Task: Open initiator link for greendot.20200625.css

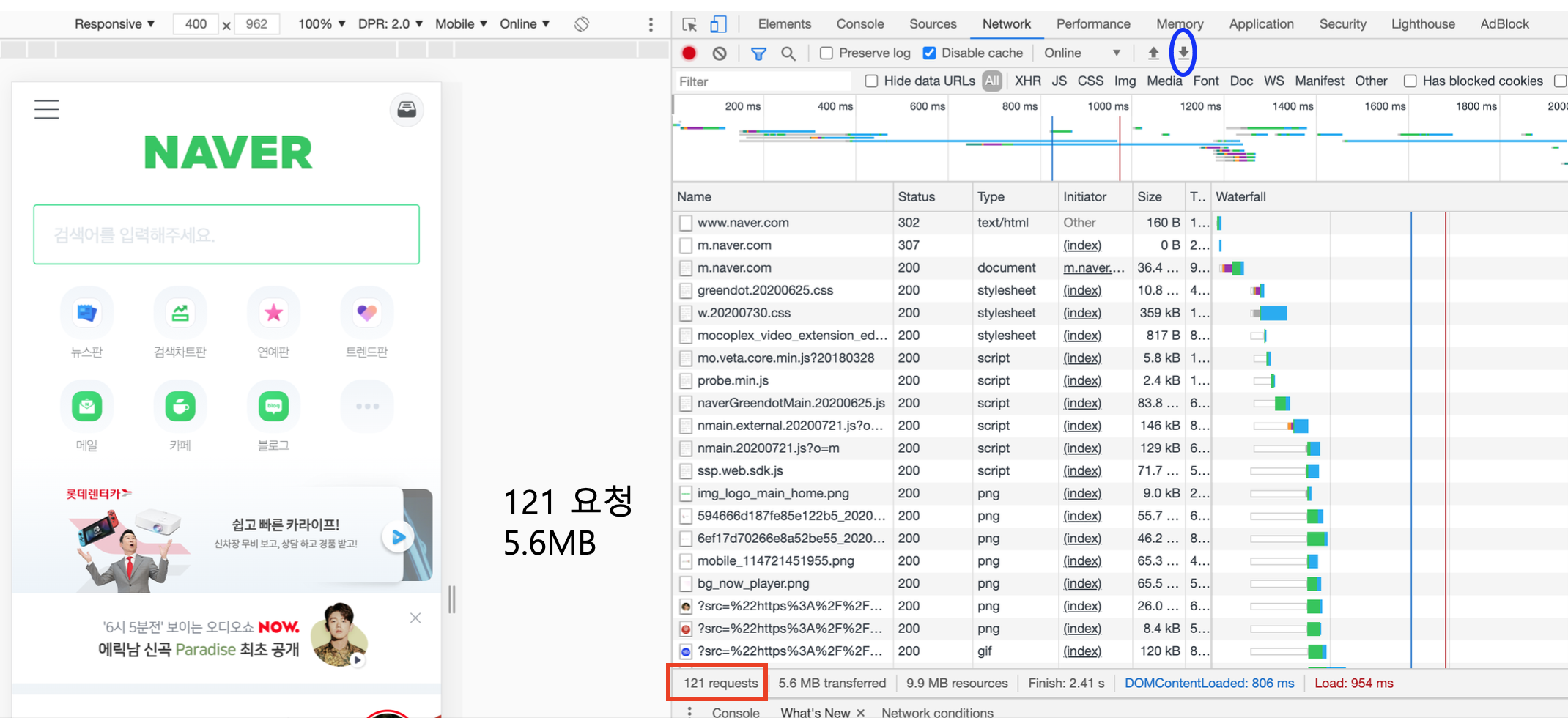Action: (x=1082, y=290)
